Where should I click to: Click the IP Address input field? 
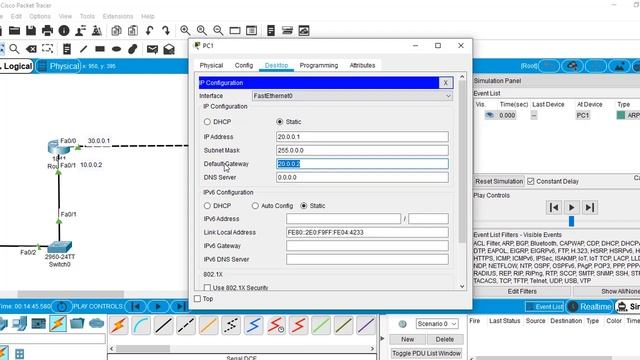pos(362,137)
